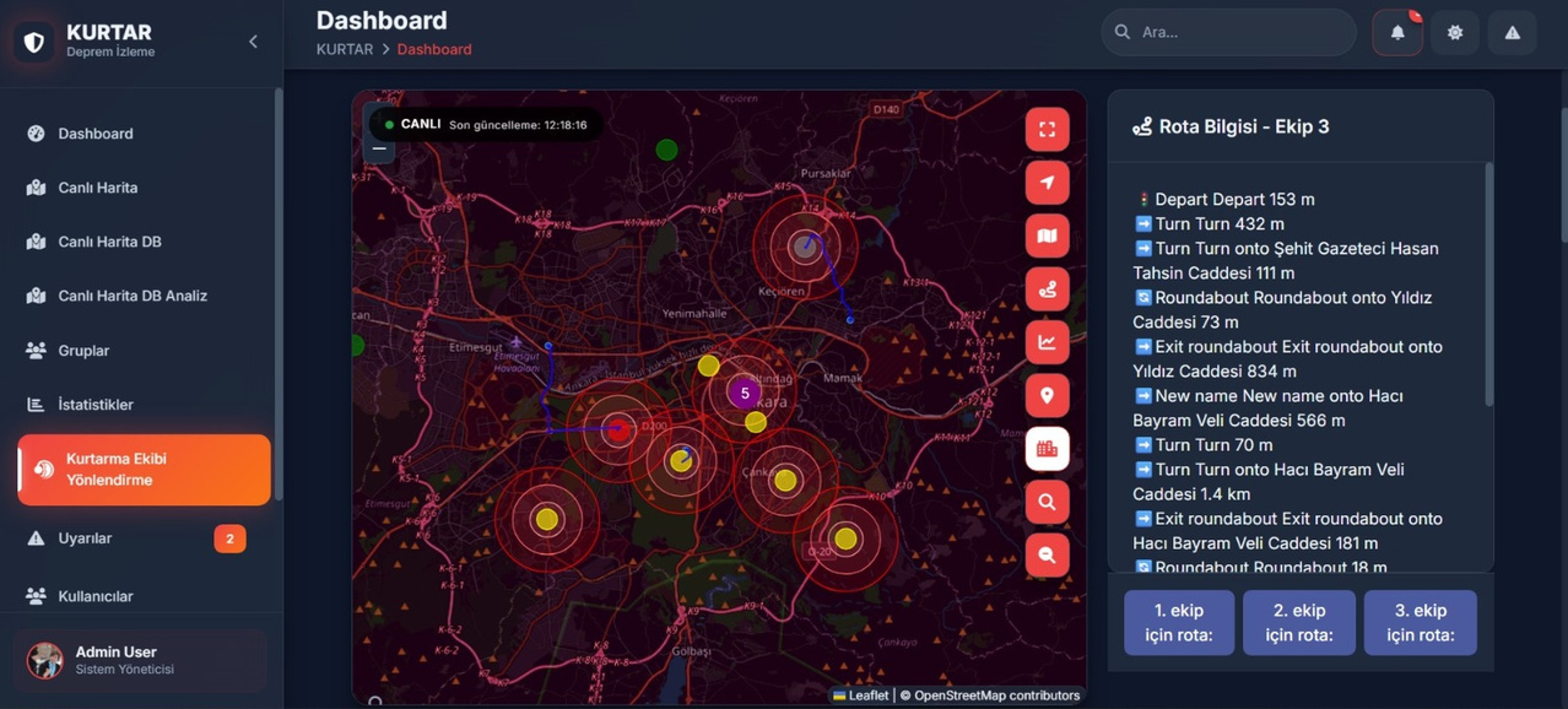Click the route icon map button
1568x709 pixels.
point(1046,289)
